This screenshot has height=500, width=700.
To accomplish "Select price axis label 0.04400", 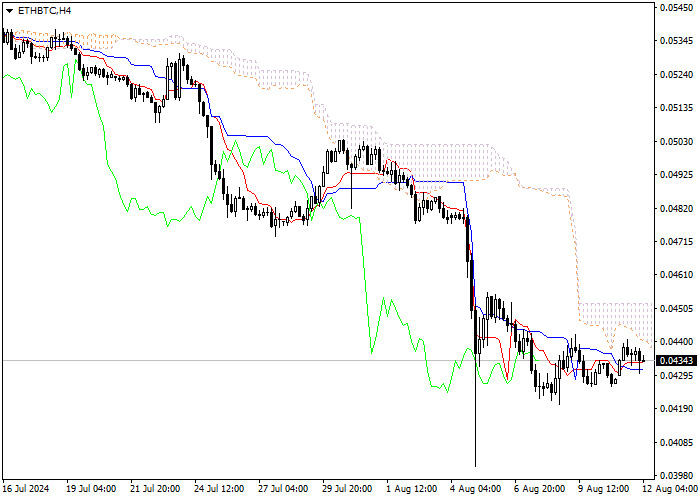I will point(676,342).
